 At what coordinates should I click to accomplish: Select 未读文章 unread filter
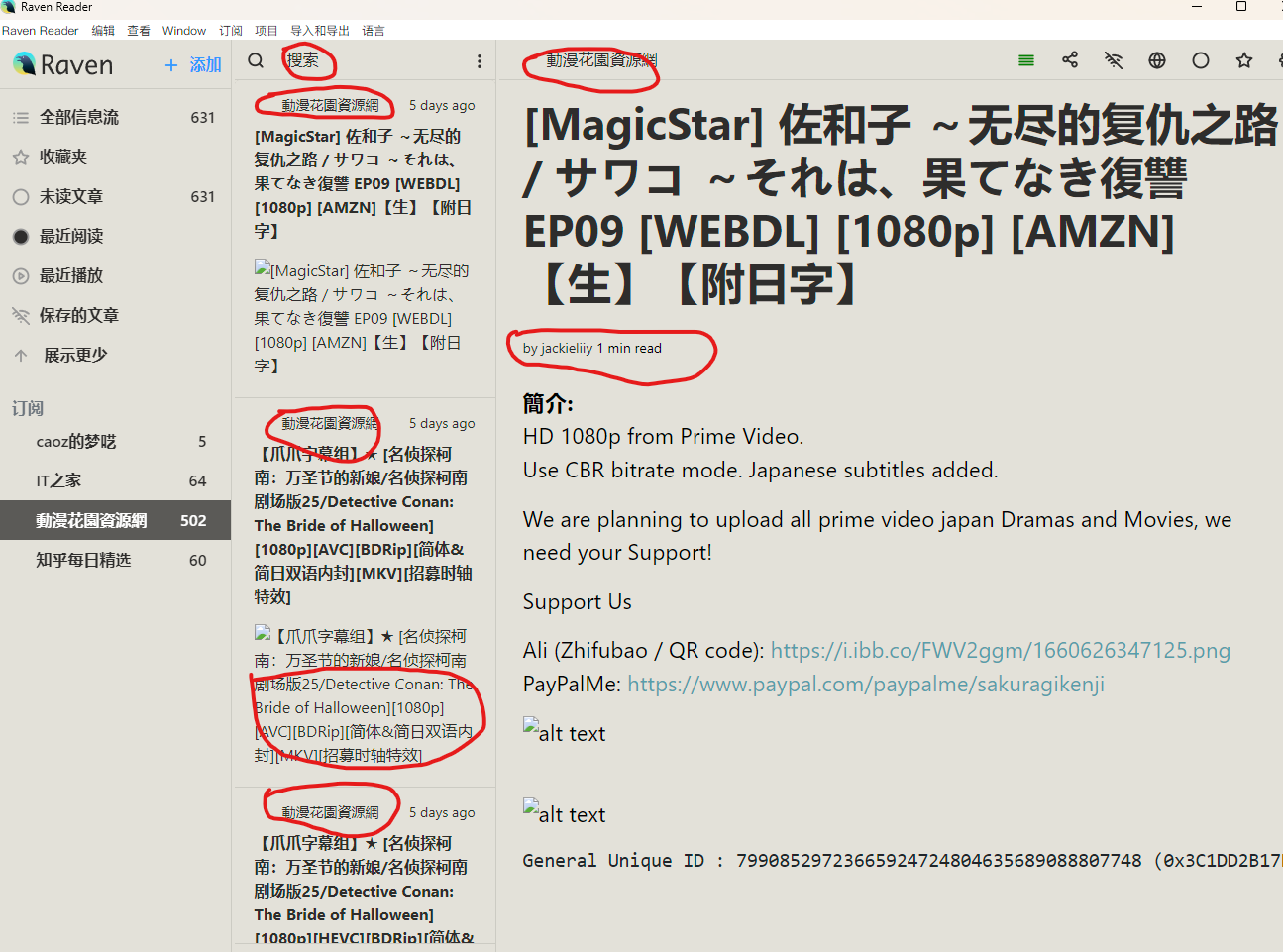point(70,196)
